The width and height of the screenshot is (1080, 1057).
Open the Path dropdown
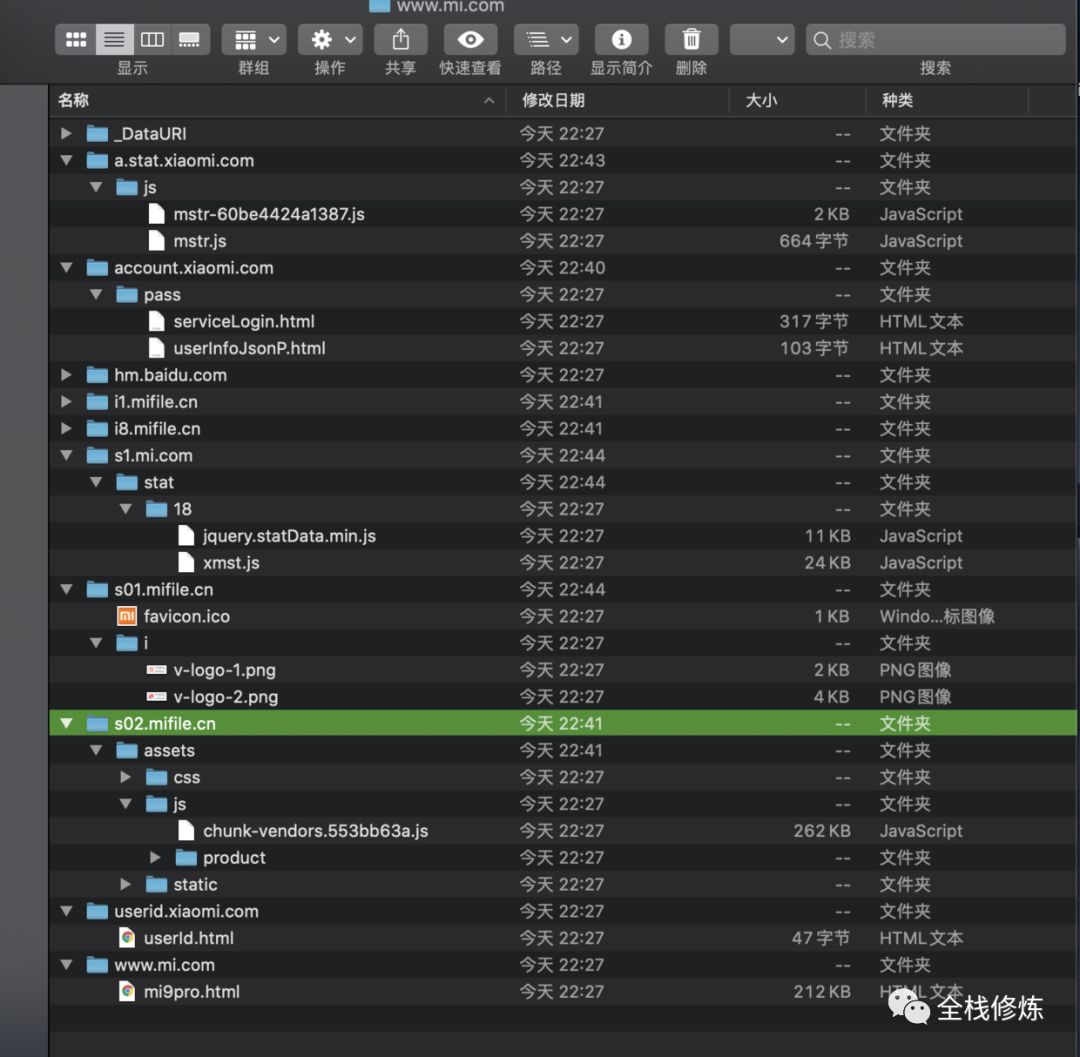546,40
